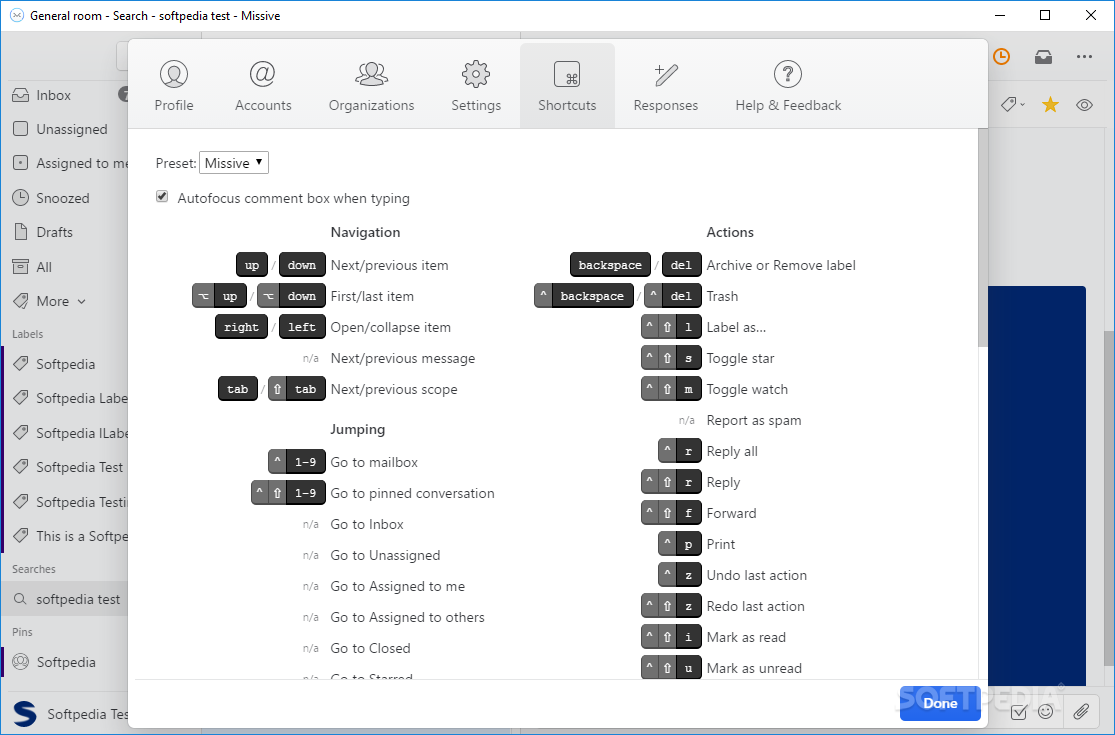The height and width of the screenshot is (735, 1115).
Task: Click the Go to mailbox shortcut key
Action: (x=297, y=462)
